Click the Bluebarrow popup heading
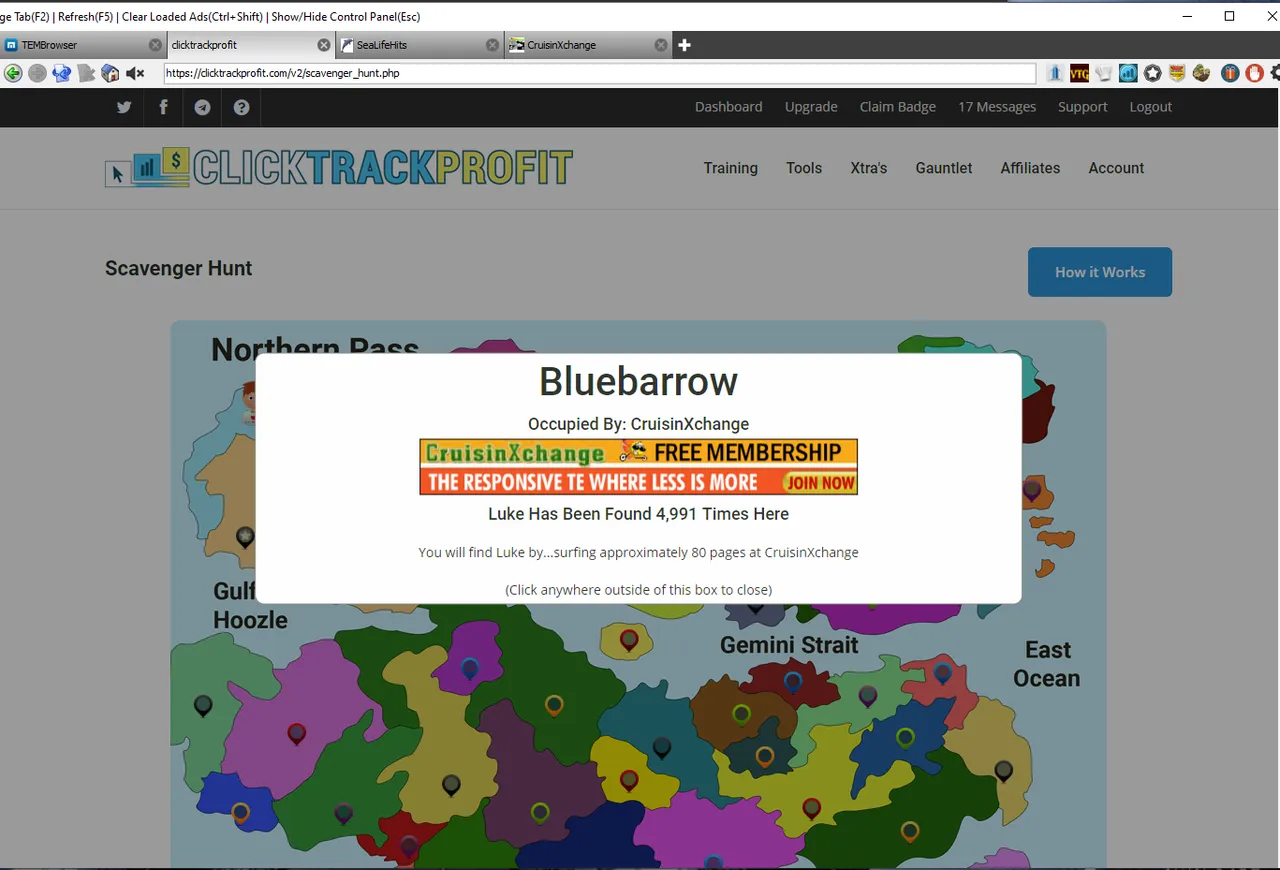Screen dimensions: 1280x870 tap(638, 381)
